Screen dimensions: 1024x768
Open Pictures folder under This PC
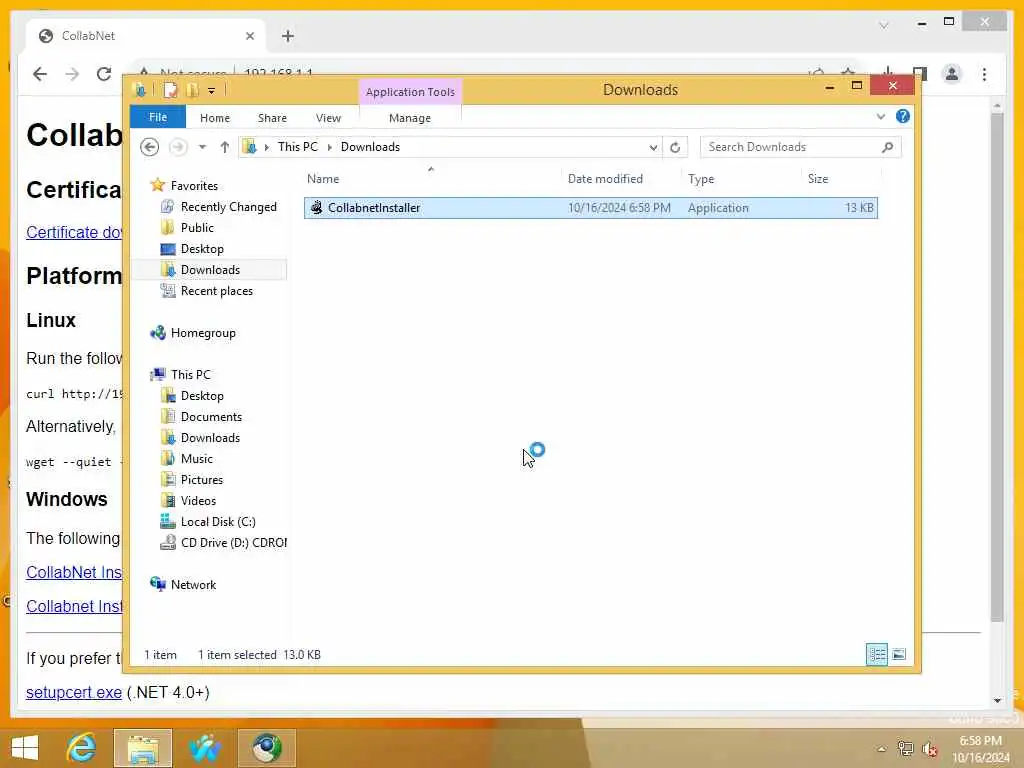(202, 480)
